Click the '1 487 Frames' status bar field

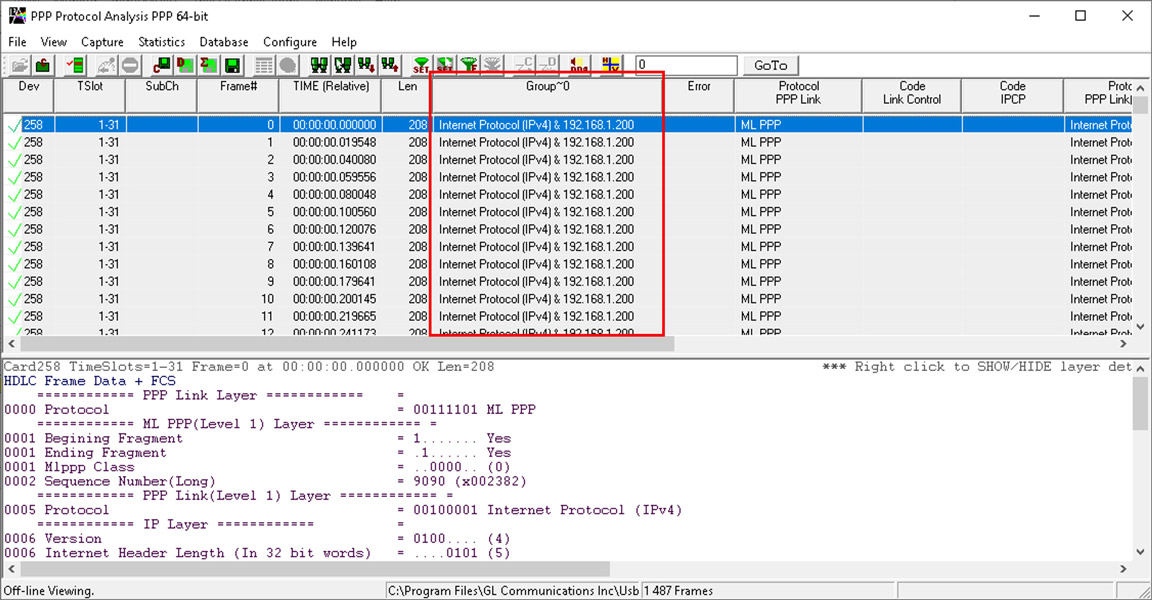coord(768,590)
